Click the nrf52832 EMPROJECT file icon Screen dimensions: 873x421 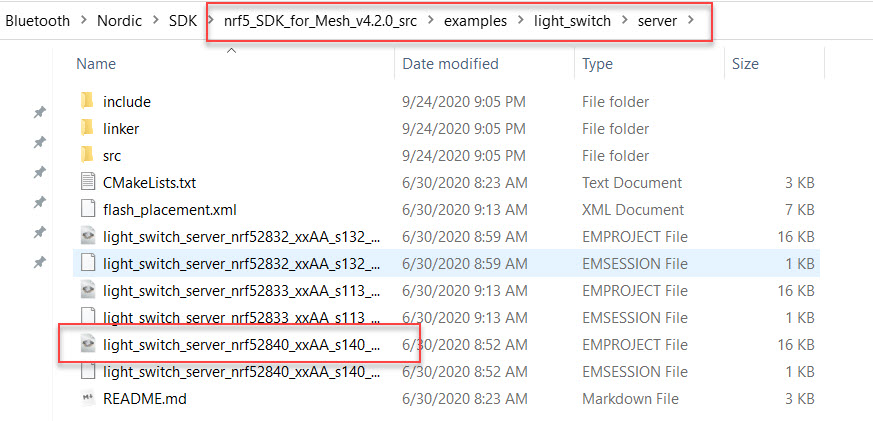87,236
